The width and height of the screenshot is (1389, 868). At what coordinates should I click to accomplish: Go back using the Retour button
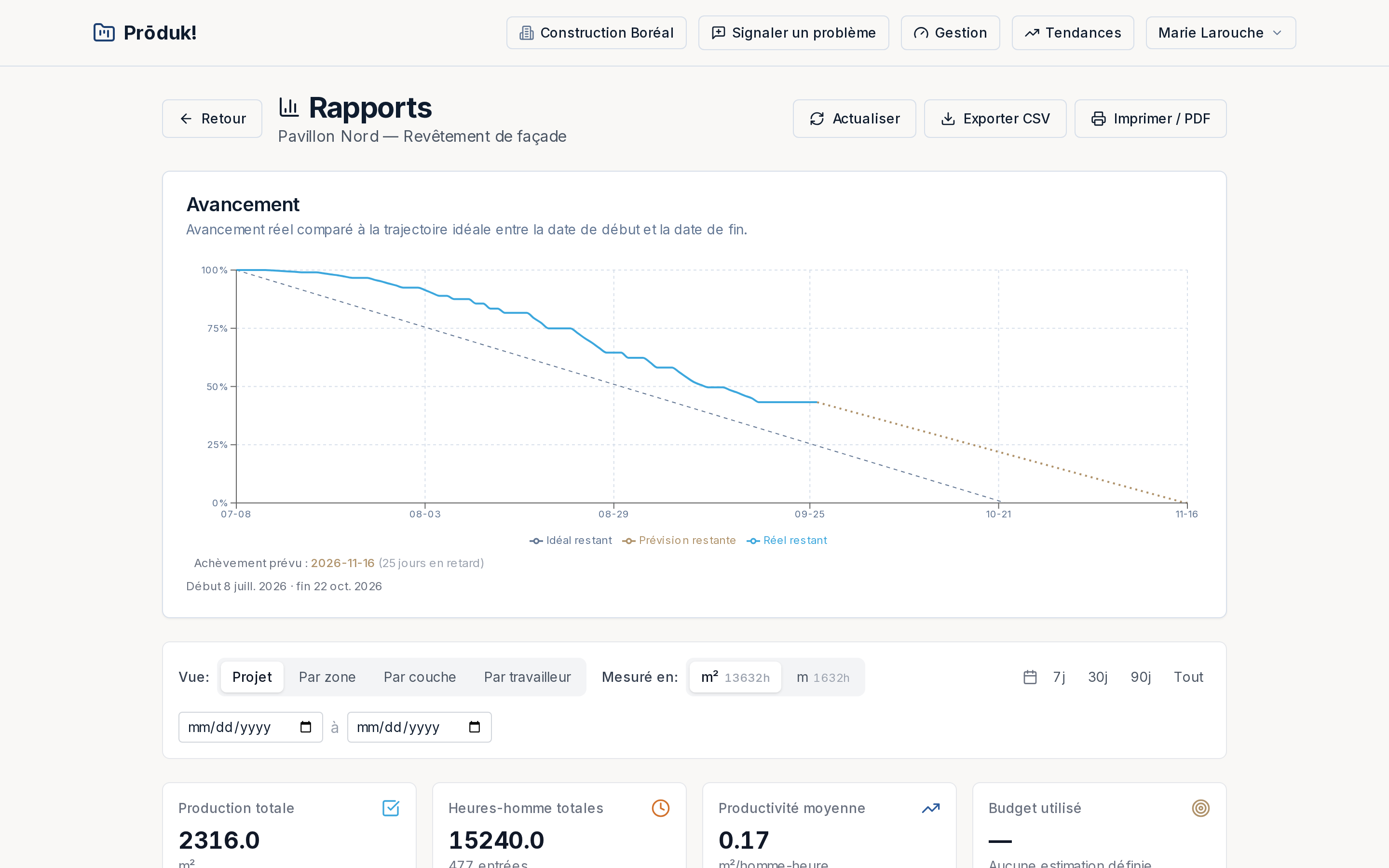212,119
